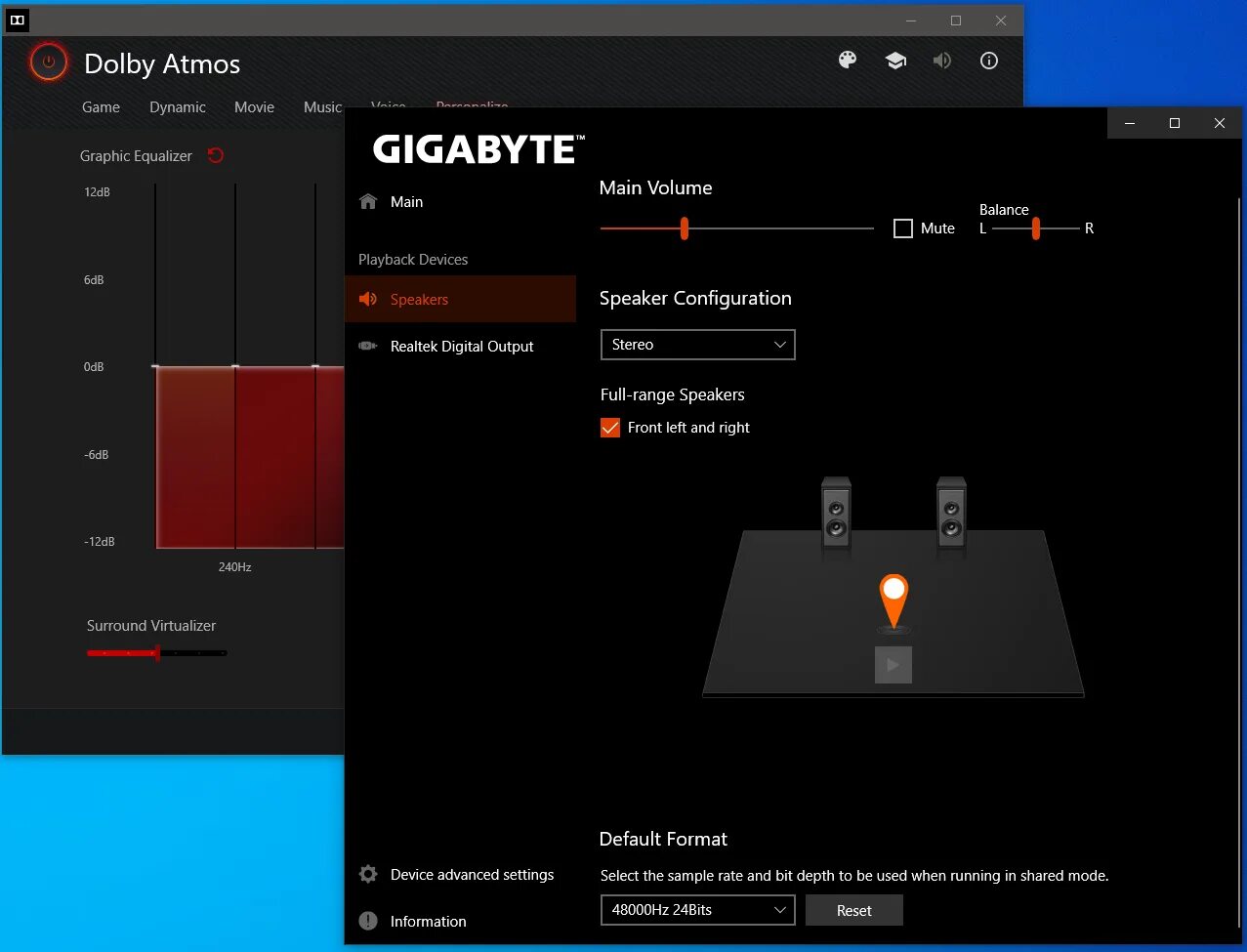1247x952 pixels.
Task: Enable the Mute checkbox
Action: pyautogui.click(x=903, y=228)
